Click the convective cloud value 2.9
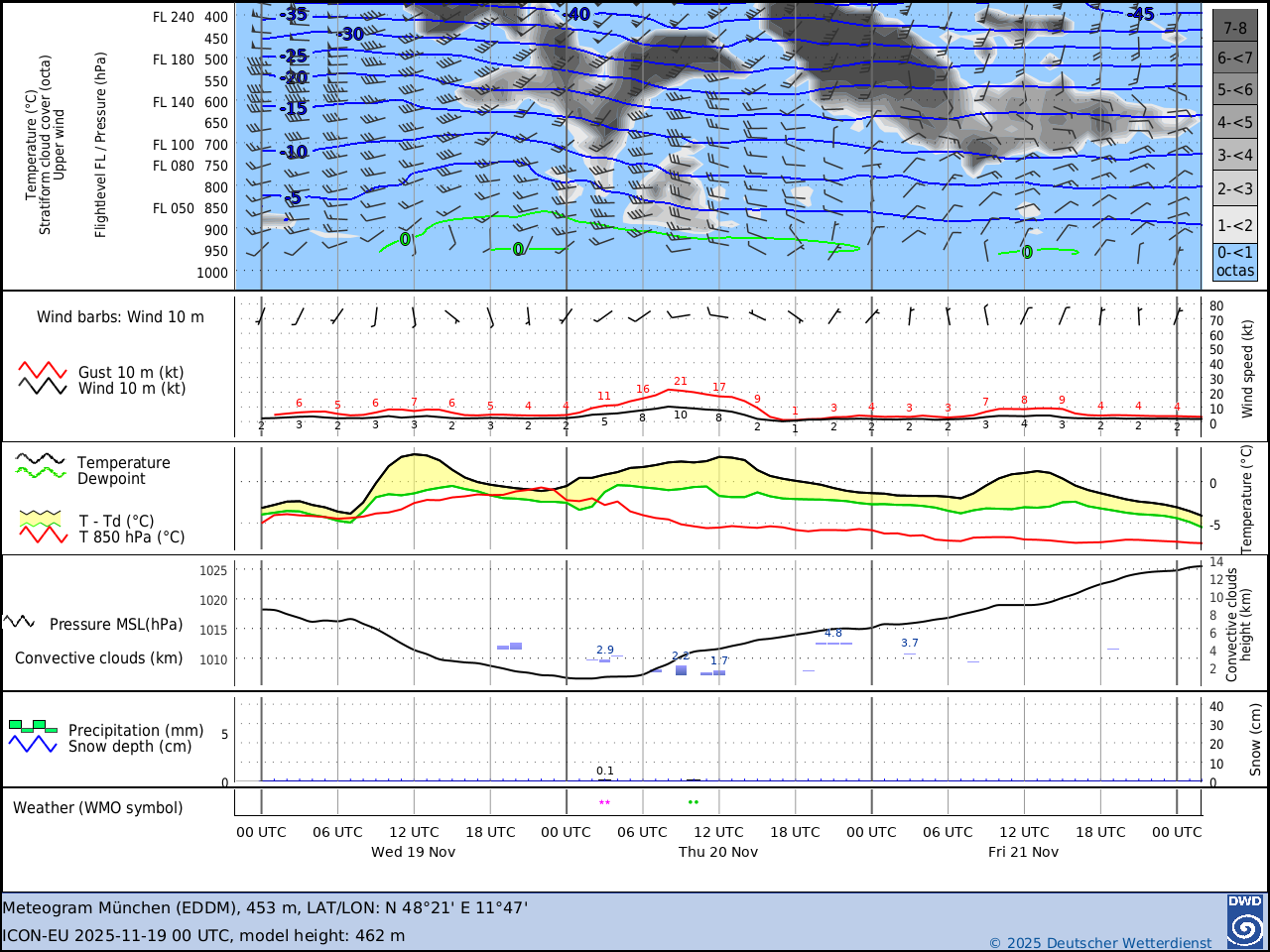 tap(605, 651)
